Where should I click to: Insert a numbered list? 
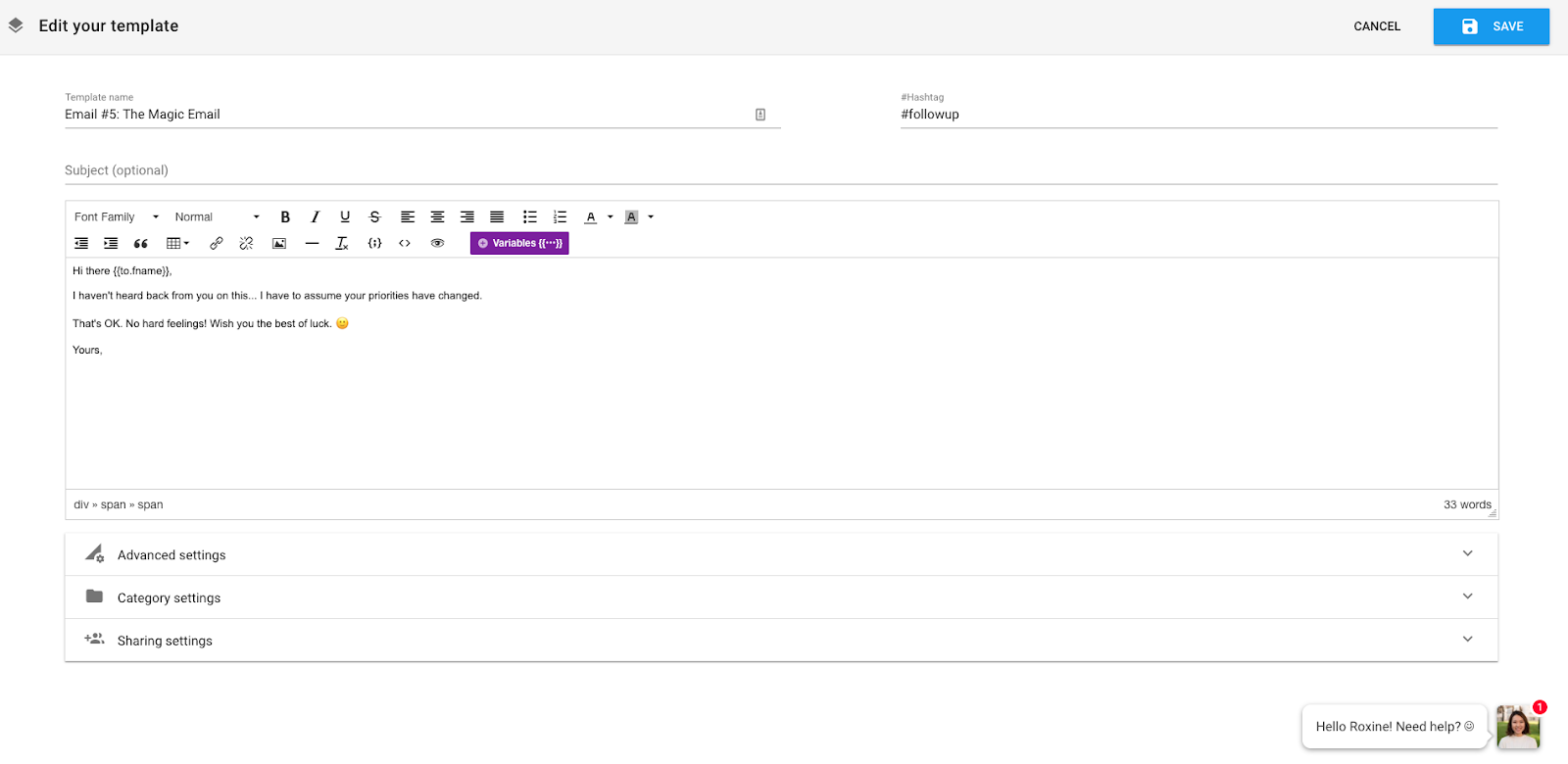[560, 217]
